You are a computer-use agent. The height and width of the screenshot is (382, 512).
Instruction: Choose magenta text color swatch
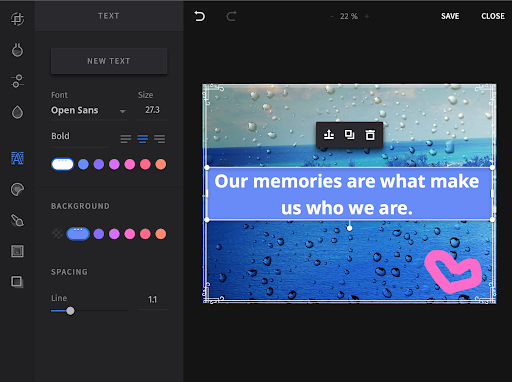[114, 164]
